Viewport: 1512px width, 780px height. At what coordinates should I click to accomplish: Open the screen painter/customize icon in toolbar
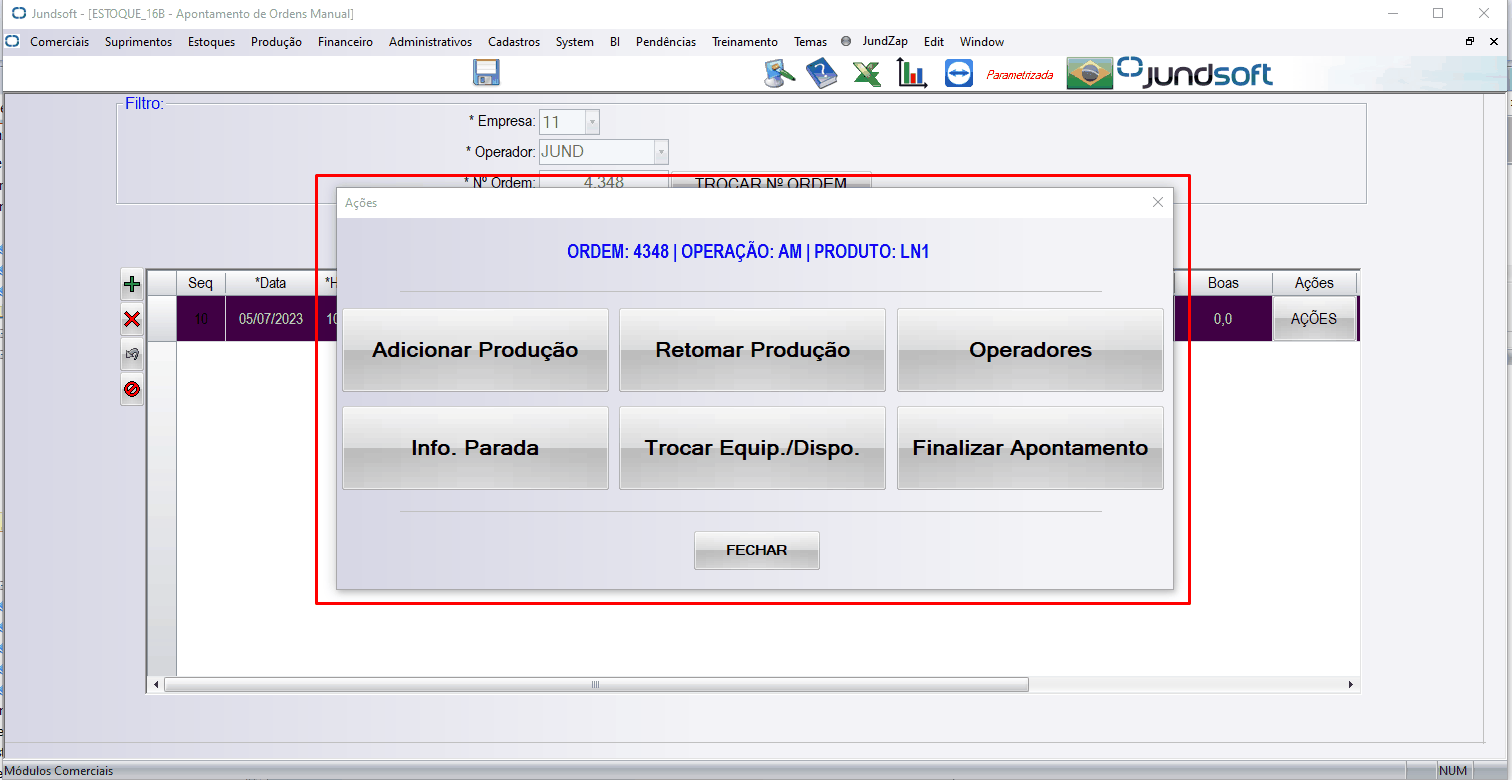coord(780,73)
